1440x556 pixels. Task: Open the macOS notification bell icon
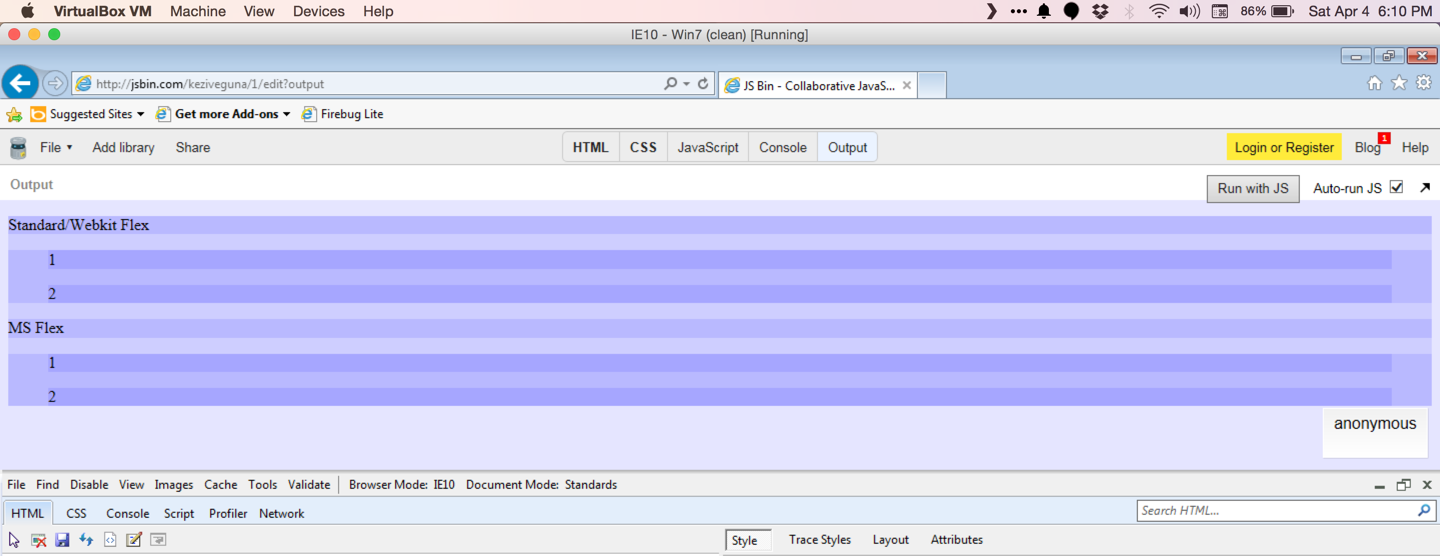pos(1044,11)
